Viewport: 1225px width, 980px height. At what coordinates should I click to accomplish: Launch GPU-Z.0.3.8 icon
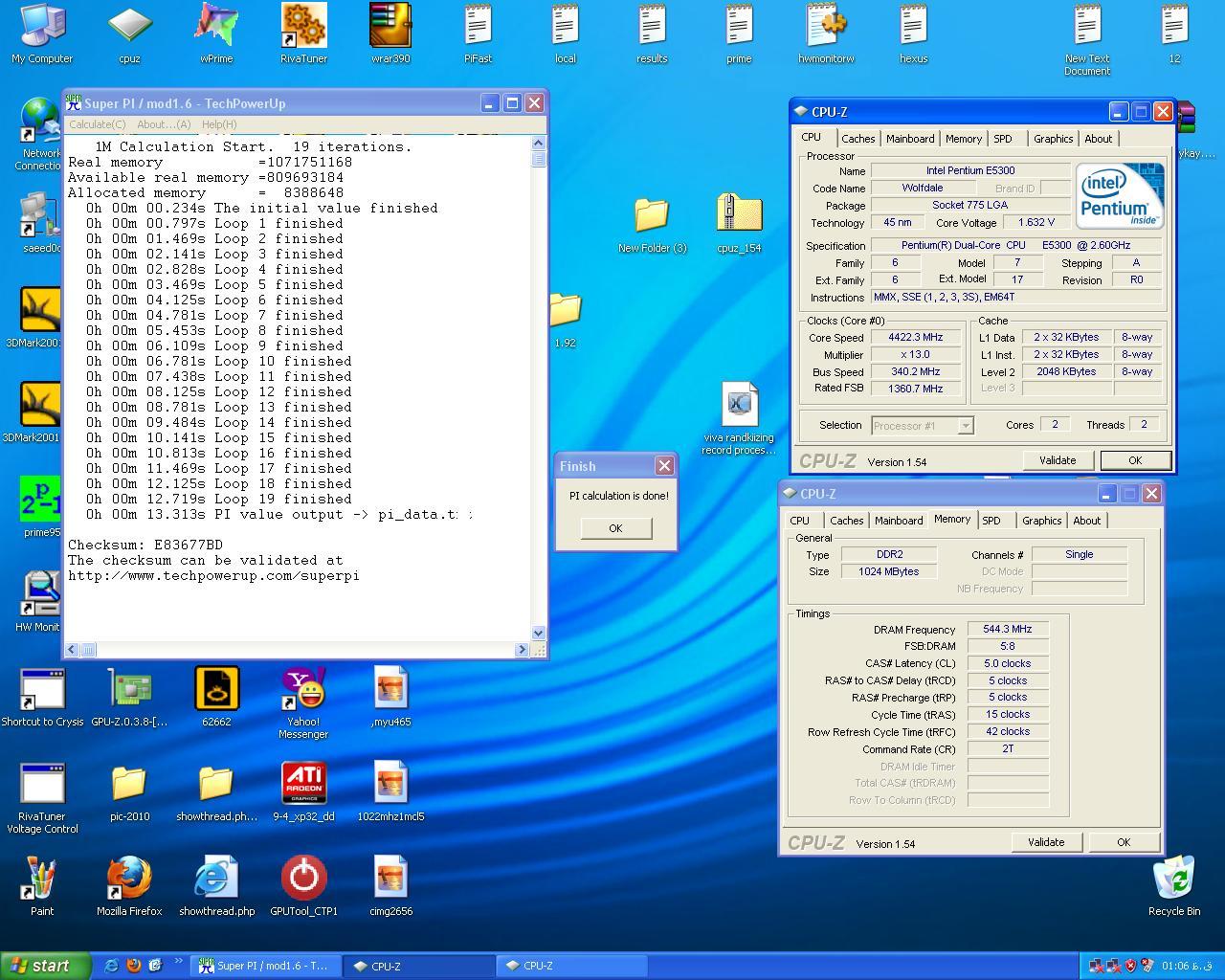[x=129, y=697]
